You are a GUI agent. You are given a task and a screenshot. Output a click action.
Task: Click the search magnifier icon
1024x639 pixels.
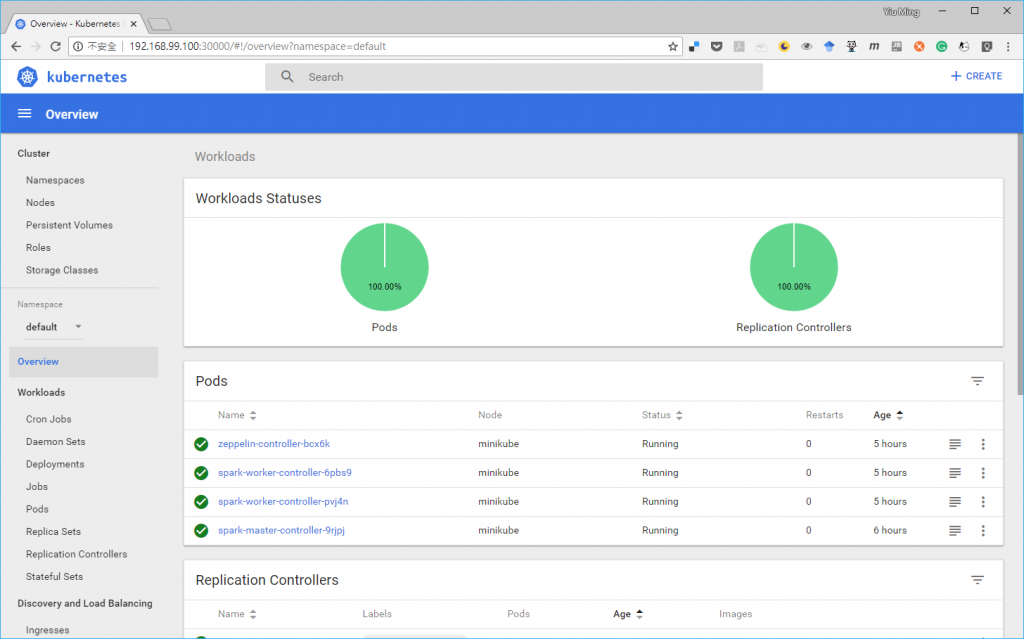click(287, 76)
